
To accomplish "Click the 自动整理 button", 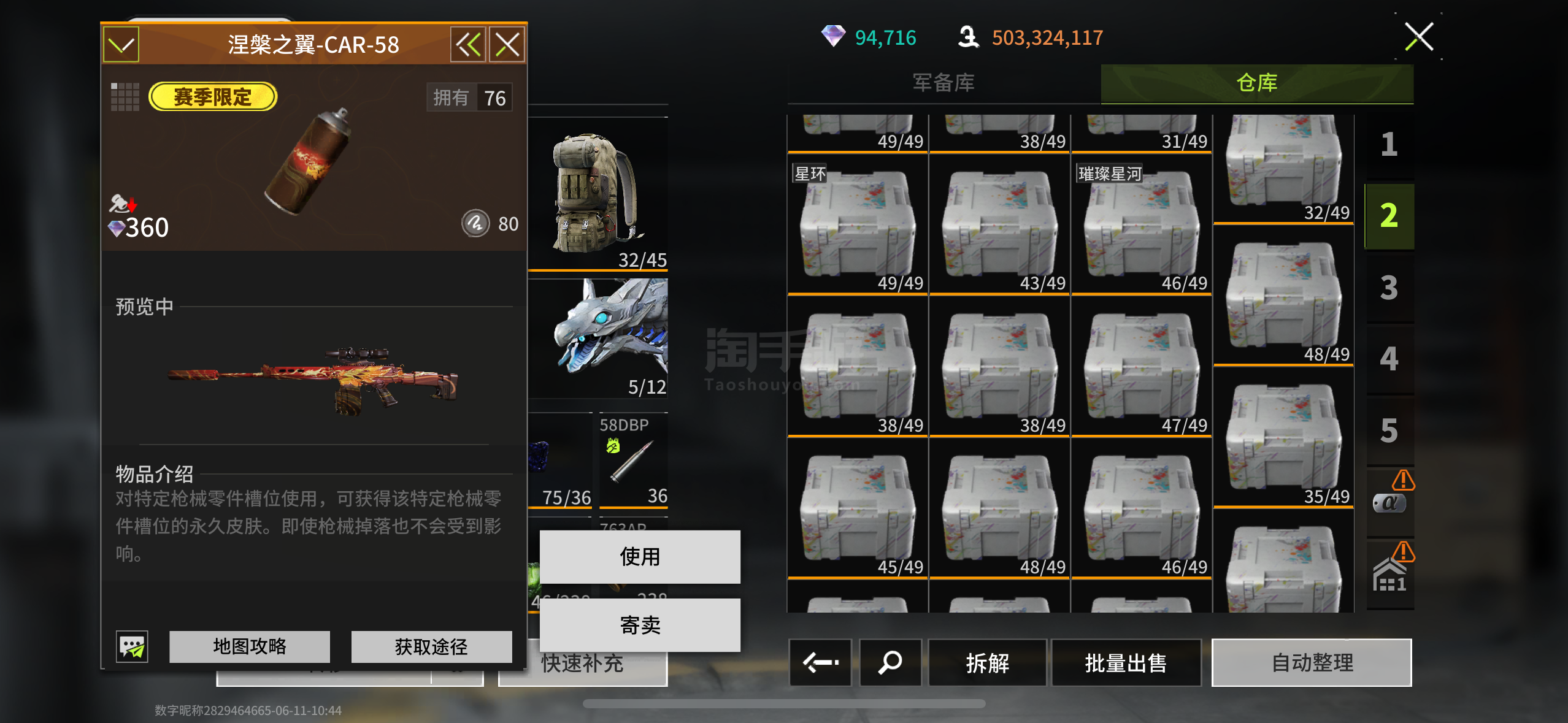I will pos(1312,662).
